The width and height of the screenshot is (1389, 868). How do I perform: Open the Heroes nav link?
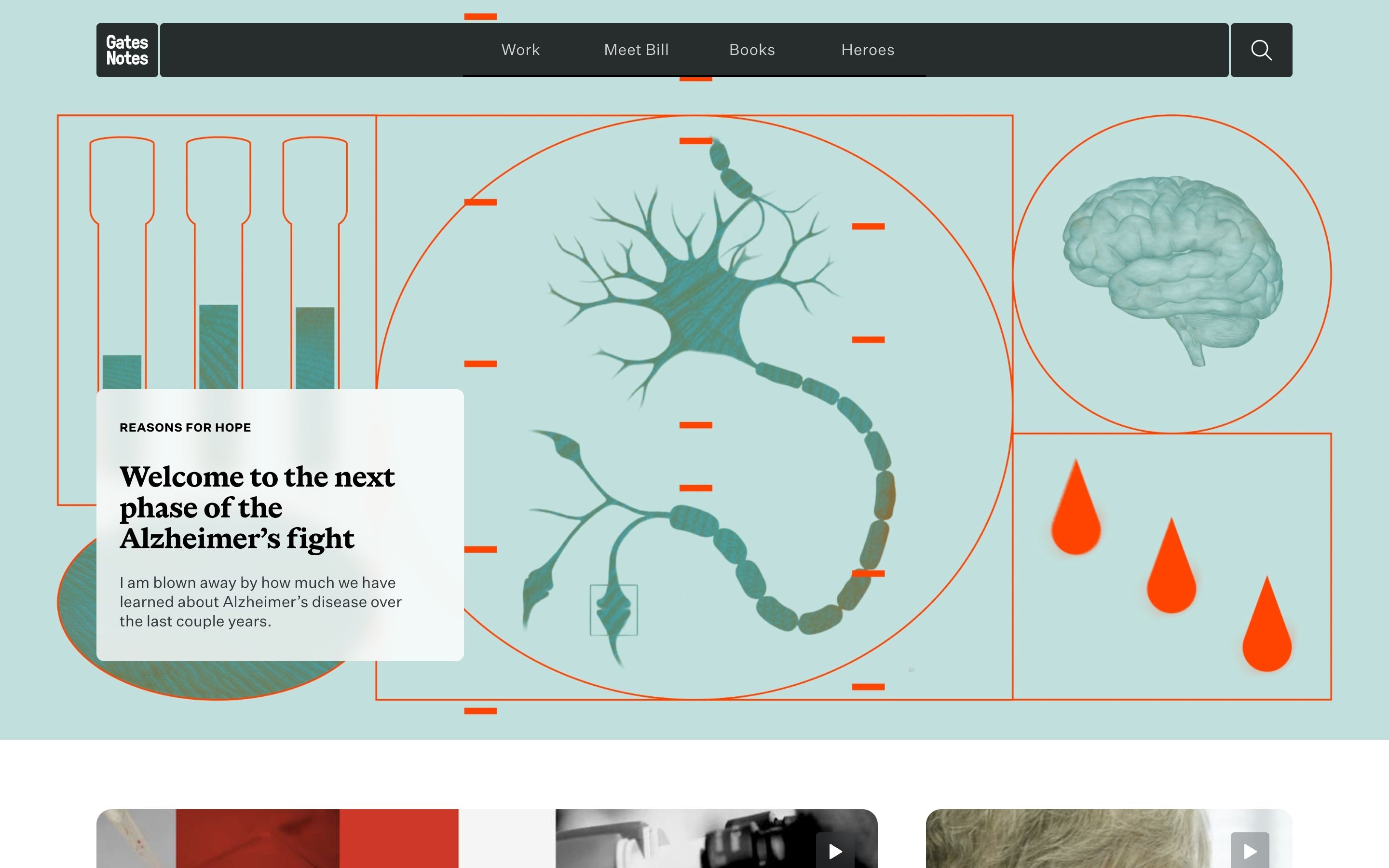tap(867, 50)
